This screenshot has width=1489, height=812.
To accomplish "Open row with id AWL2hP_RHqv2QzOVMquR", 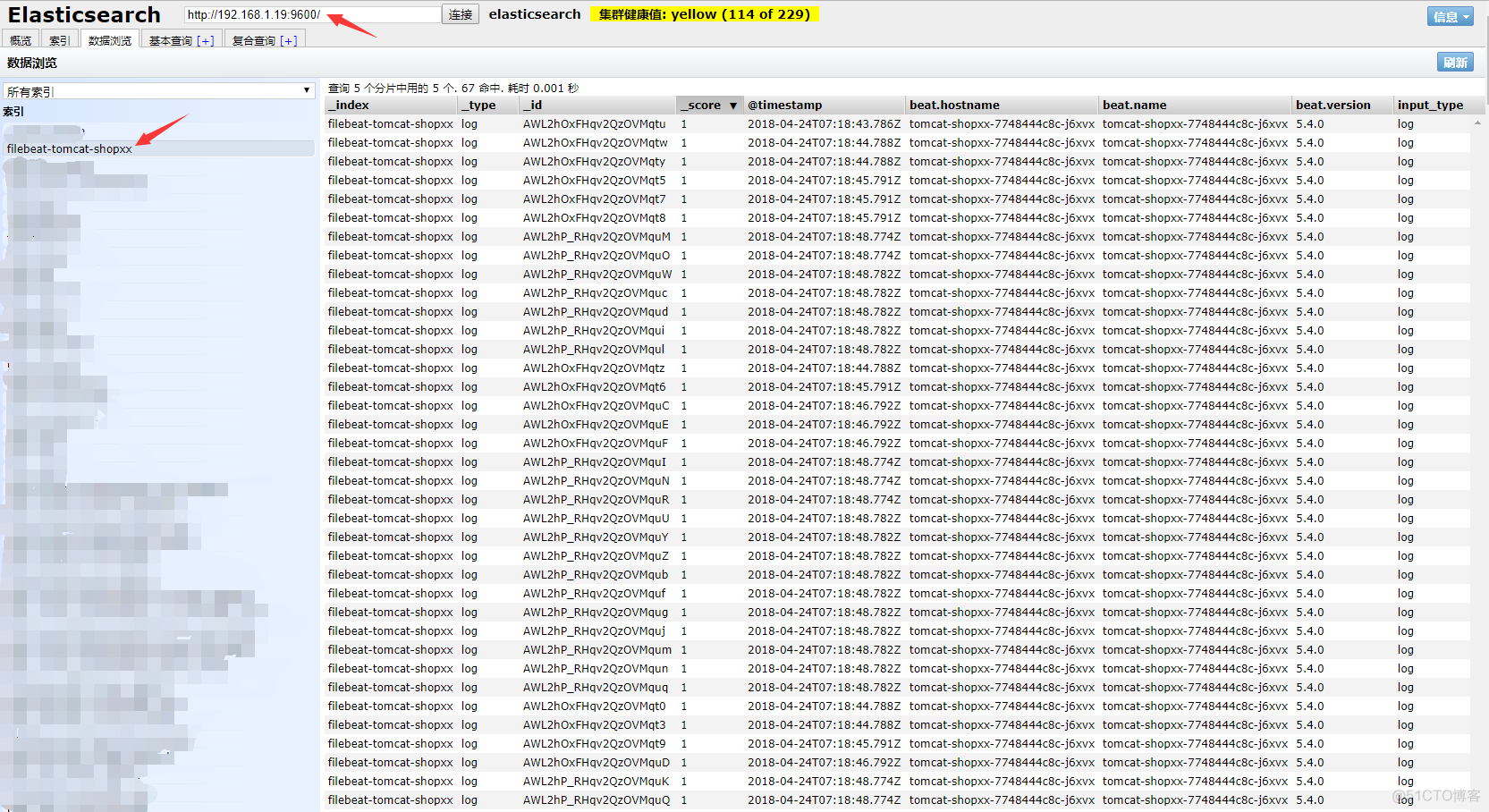I will click(x=898, y=500).
